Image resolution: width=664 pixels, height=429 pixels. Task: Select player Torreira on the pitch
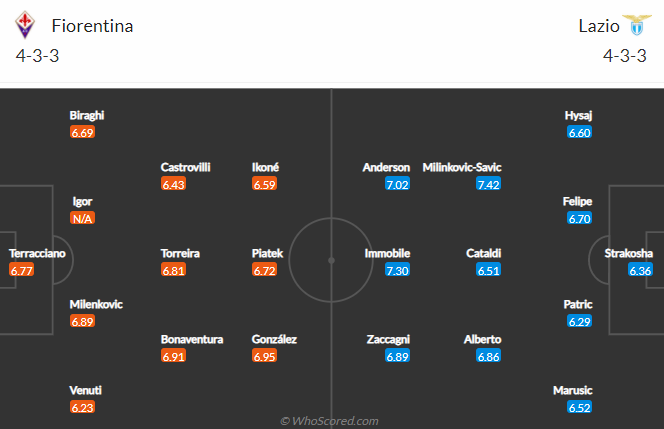pyautogui.click(x=180, y=253)
